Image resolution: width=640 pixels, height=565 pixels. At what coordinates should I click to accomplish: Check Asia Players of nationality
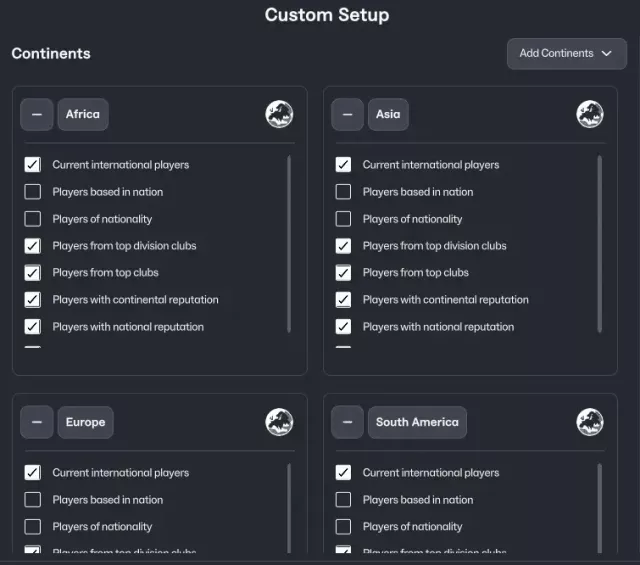[343, 219]
